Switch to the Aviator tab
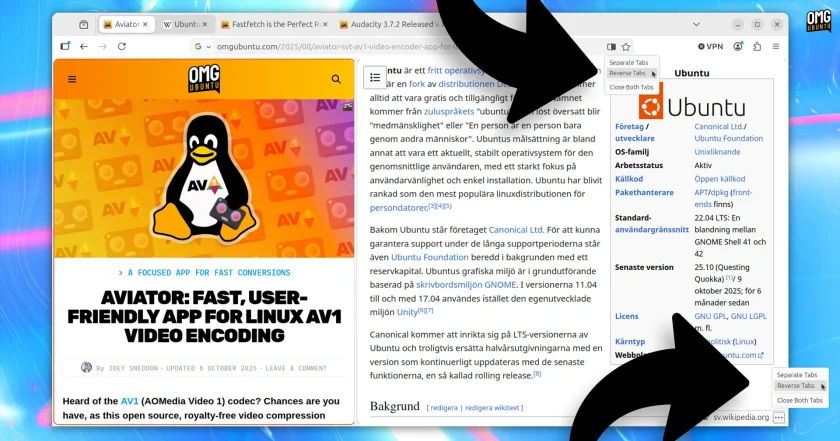 coord(126,25)
